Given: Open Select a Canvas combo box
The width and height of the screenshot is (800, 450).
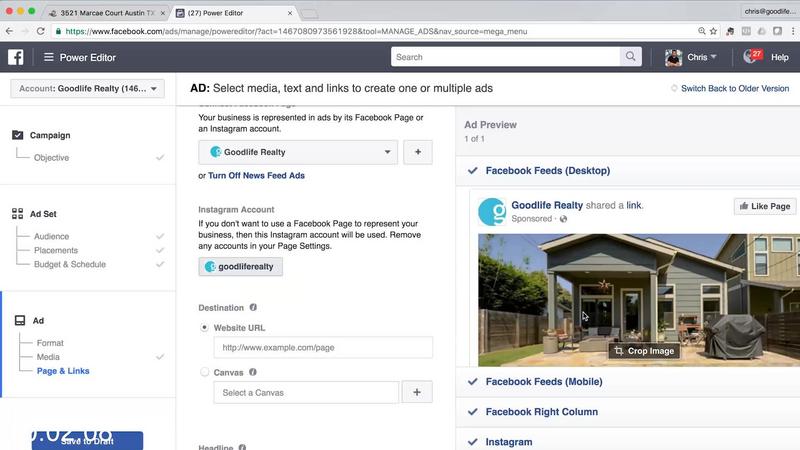Looking at the screenshot, I should click(306, 392).
